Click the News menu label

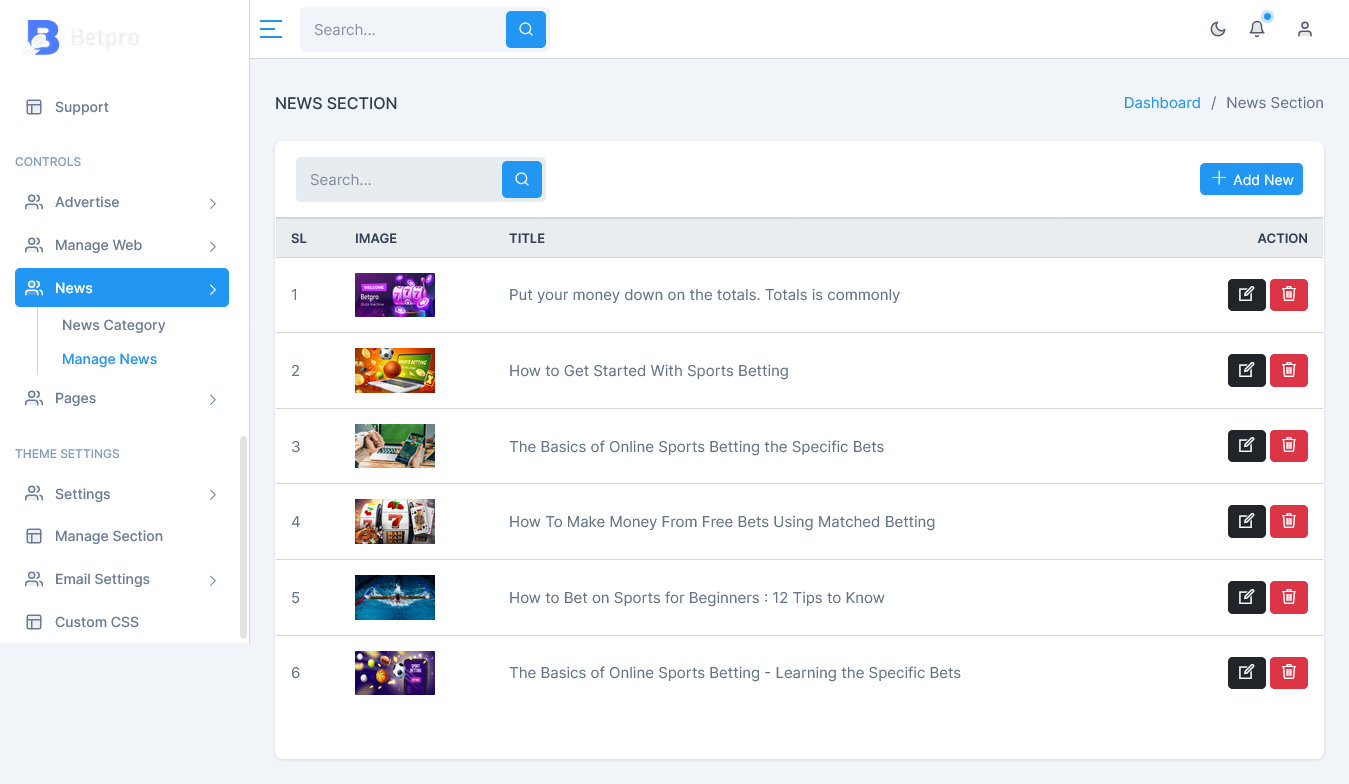tap(74, 288)
